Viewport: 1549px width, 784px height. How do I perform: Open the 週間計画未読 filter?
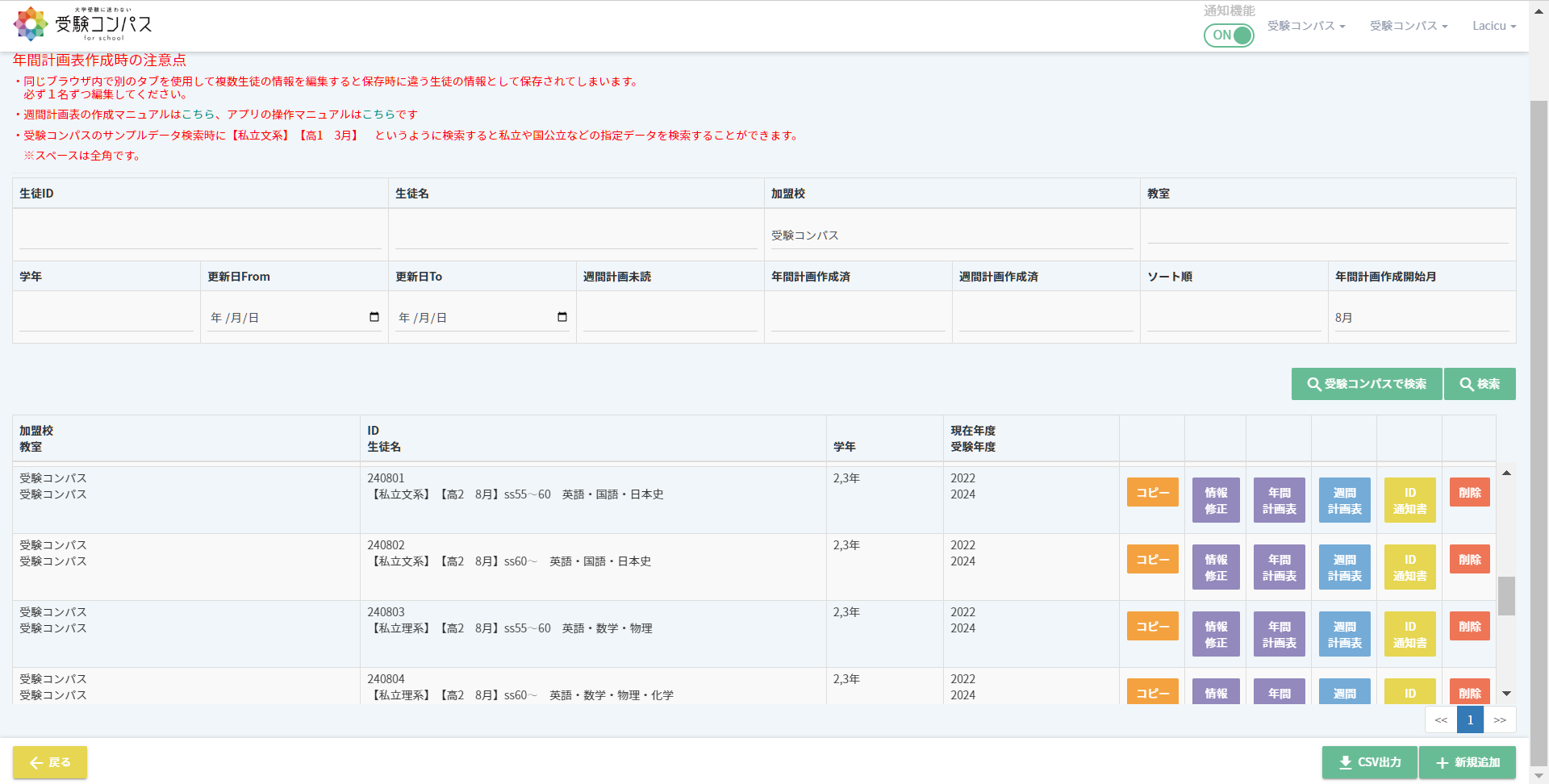670,317
